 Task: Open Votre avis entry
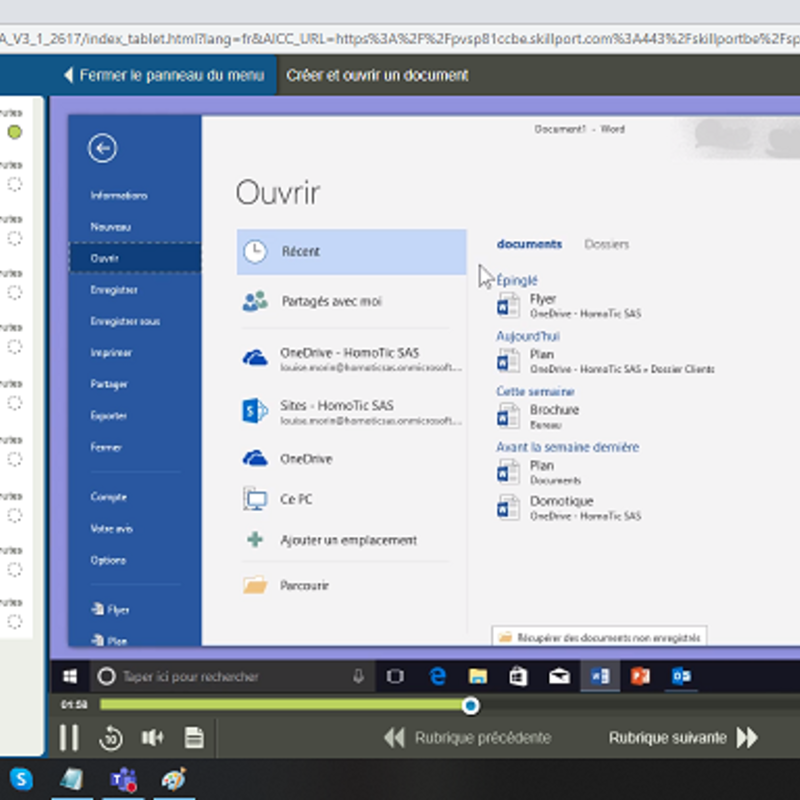click(111, 529)
